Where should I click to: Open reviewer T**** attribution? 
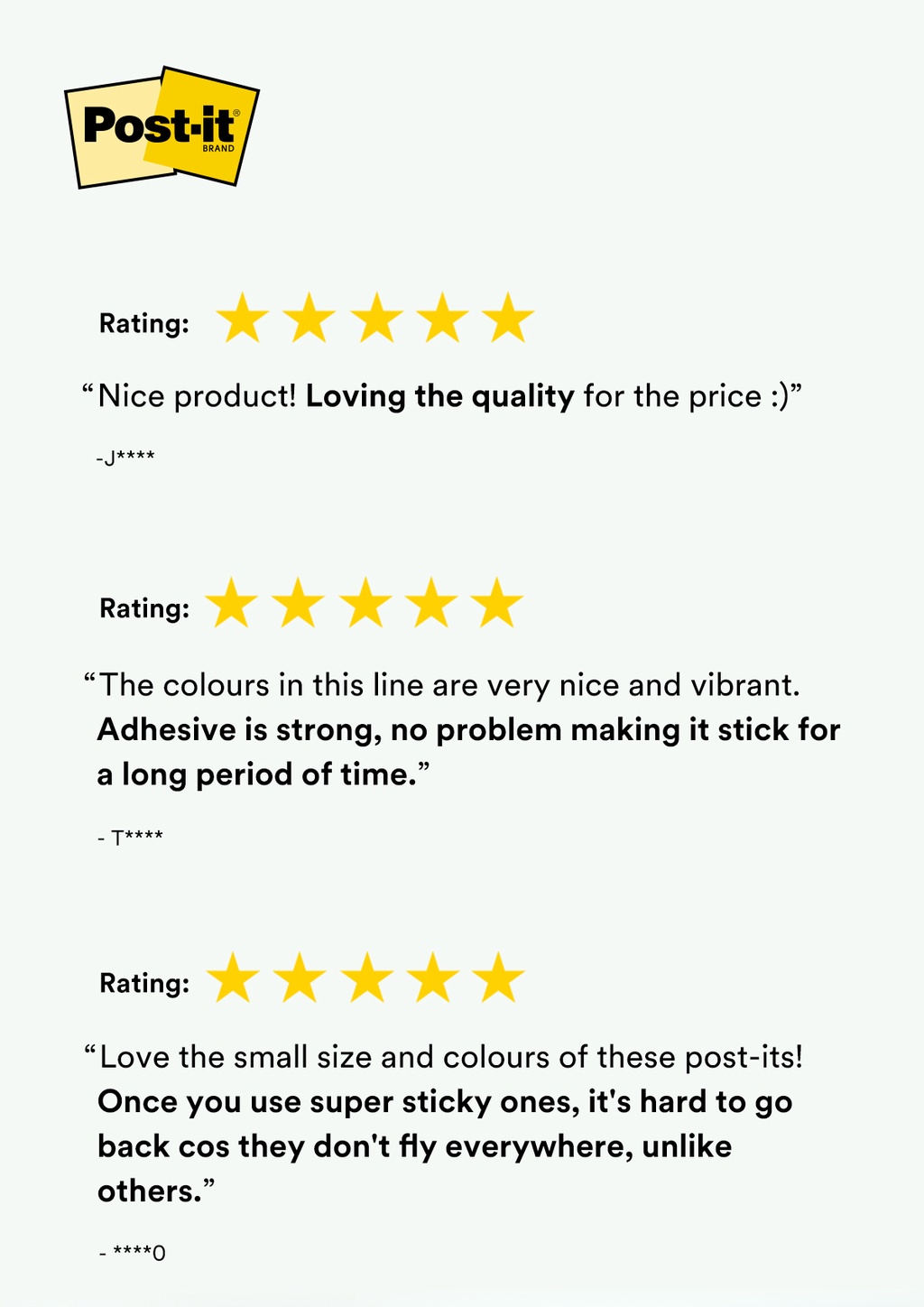point(131,838)
